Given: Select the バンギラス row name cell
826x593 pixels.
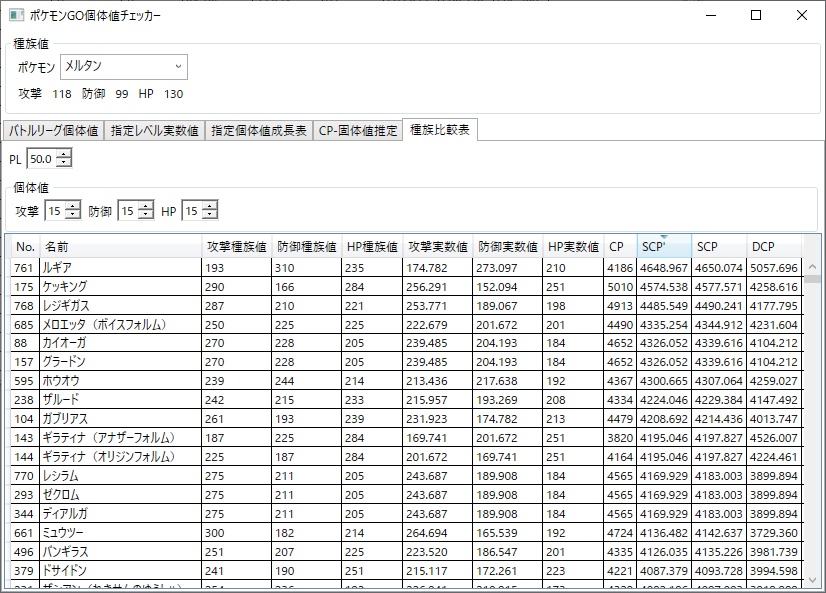Looking at the screenshot, I should [x=121, y=551].
